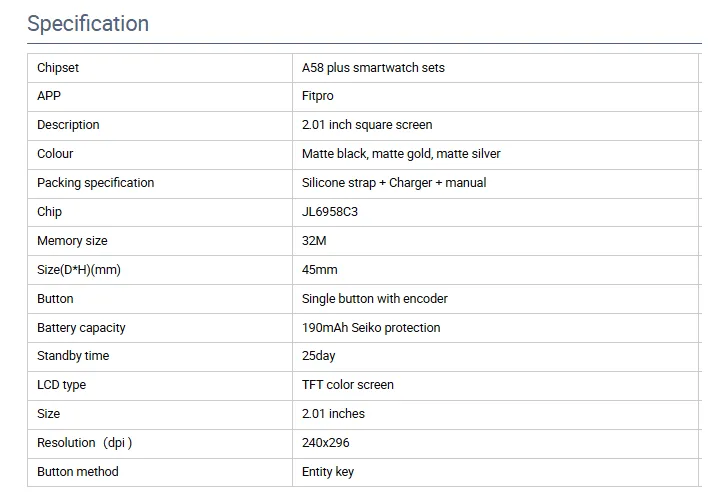
Task: Click the A58 plus smartwatch sets value
Action: click(373, 68)
